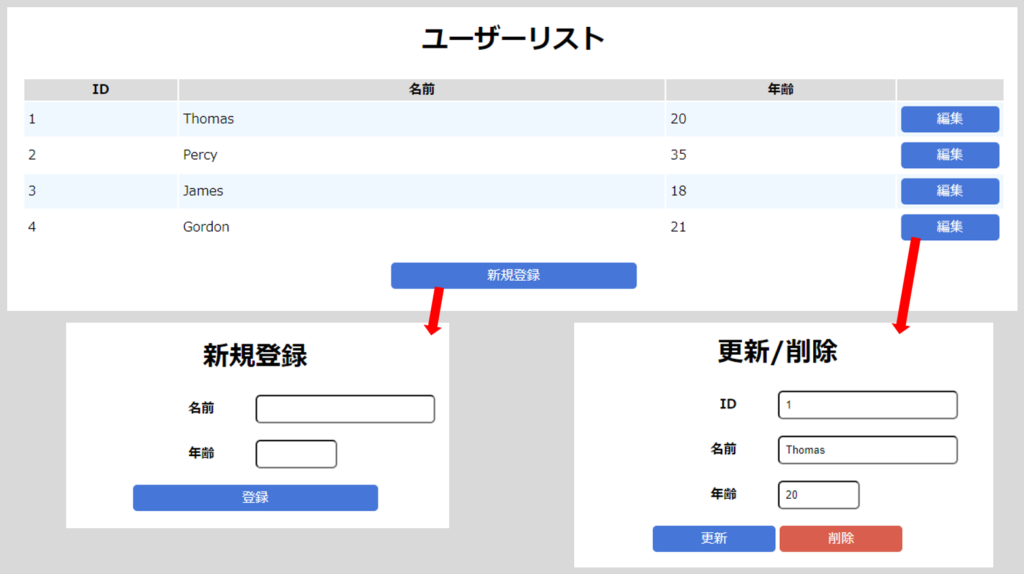The image size is (1024, 574).
Task: Click the 名前 column header in the table
Action: tap(422, 89)
